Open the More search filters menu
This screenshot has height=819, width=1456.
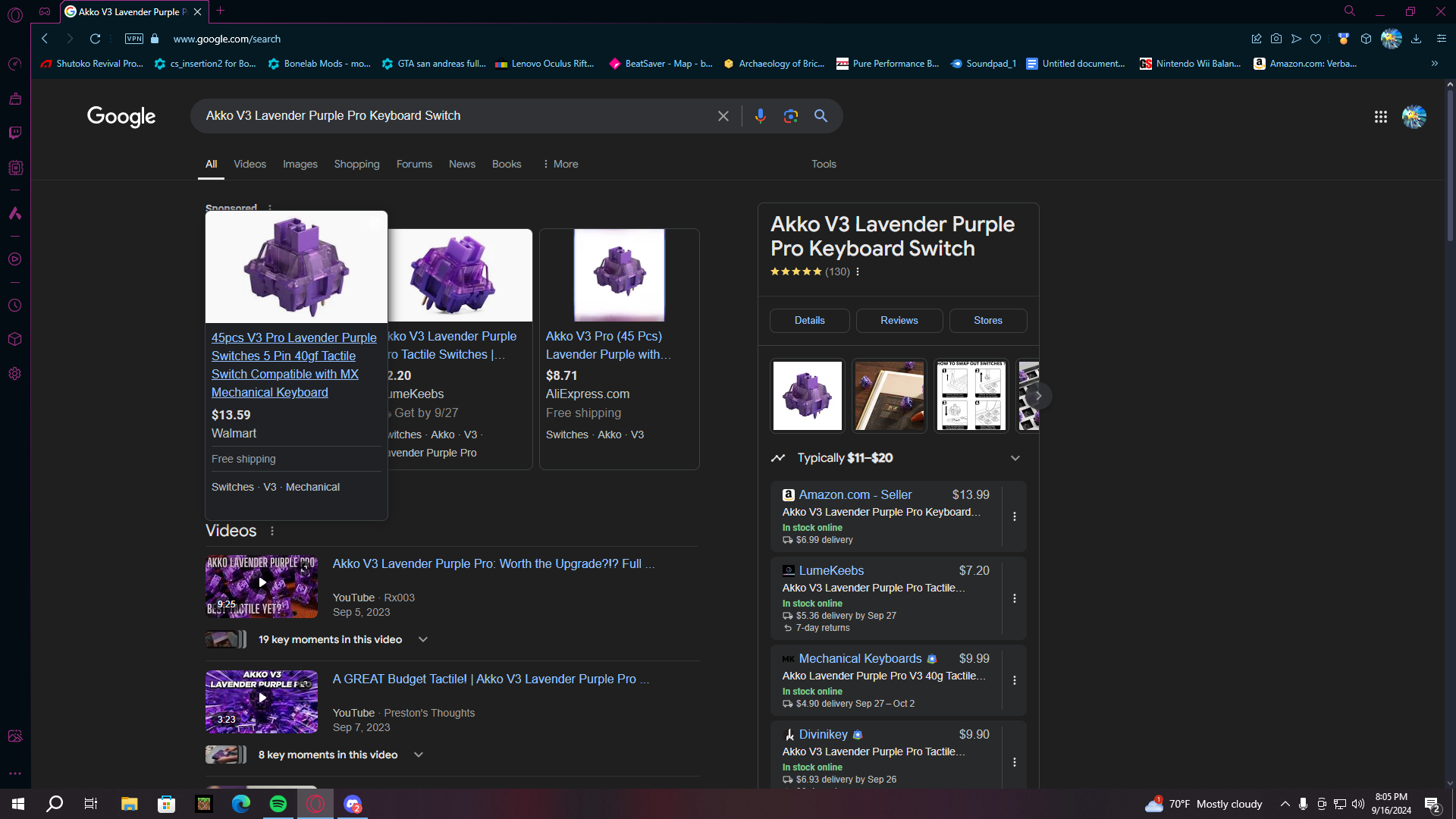[560, 164]
